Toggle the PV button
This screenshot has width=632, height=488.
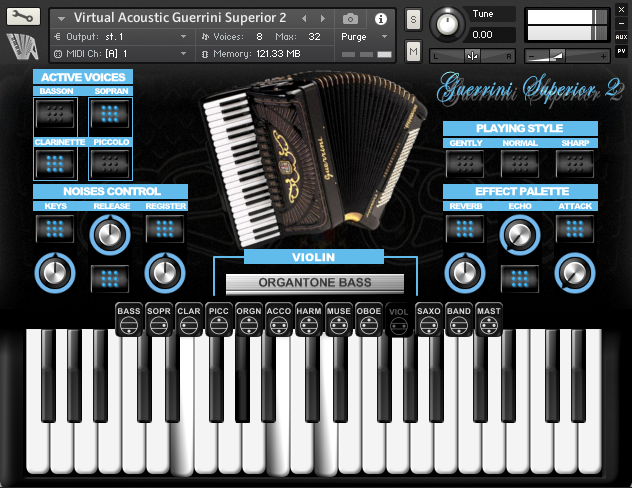pyautogui.click(x=621, y=51)
